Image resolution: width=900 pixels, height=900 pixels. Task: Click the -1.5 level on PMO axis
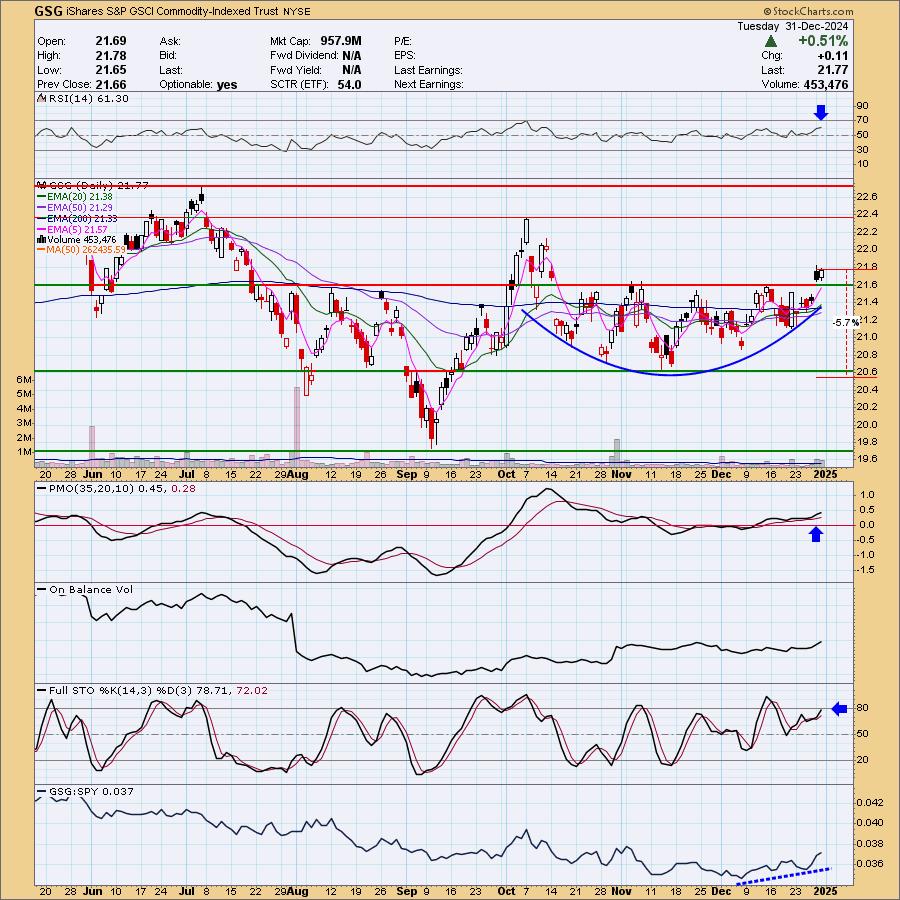(x=865, y=570)
